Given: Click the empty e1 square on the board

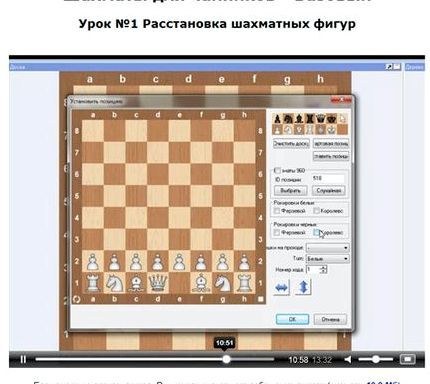Looking at the screenshot, I should (179, 283).
